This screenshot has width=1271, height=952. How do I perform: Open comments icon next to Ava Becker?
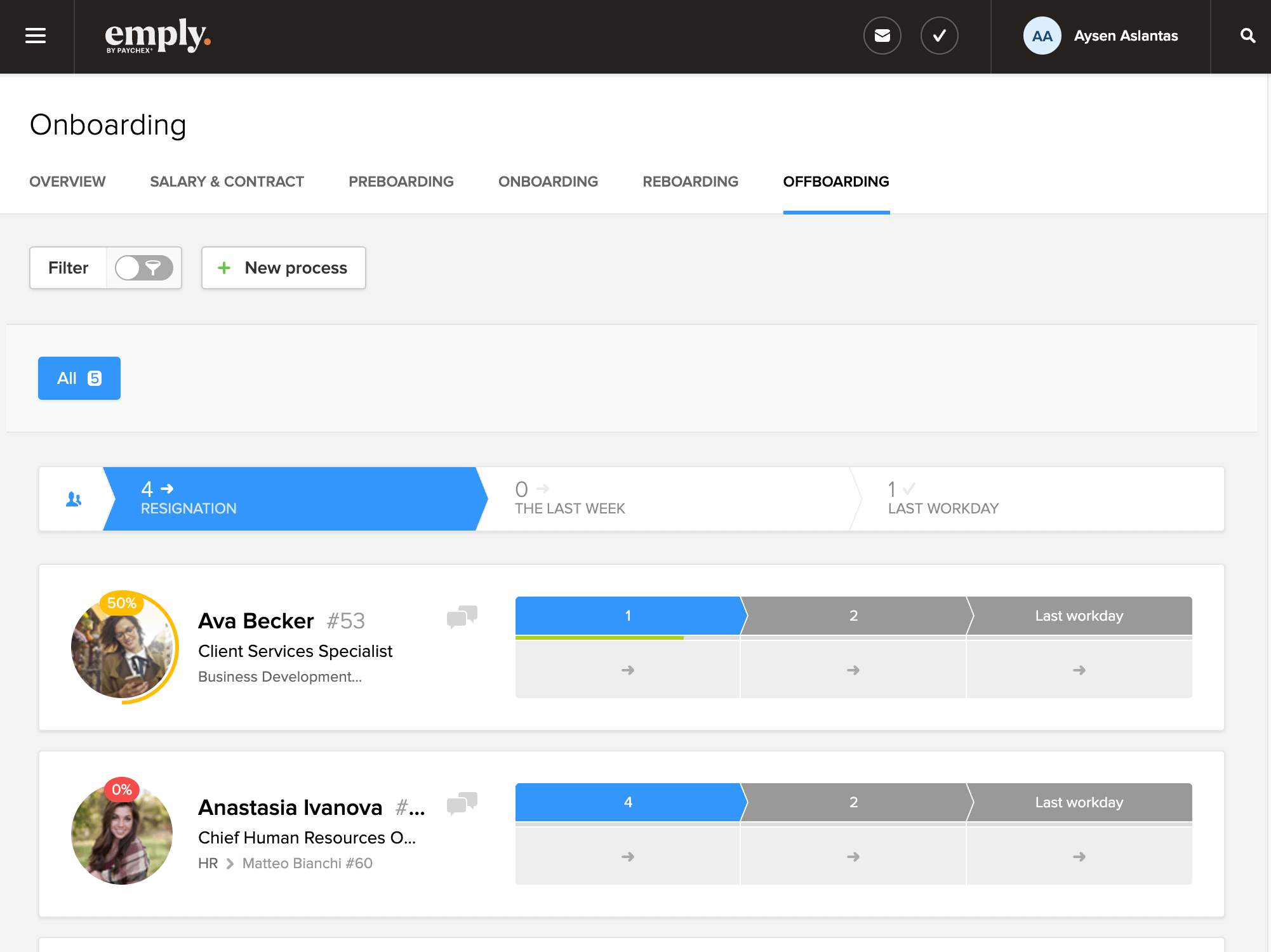point(462,617)
